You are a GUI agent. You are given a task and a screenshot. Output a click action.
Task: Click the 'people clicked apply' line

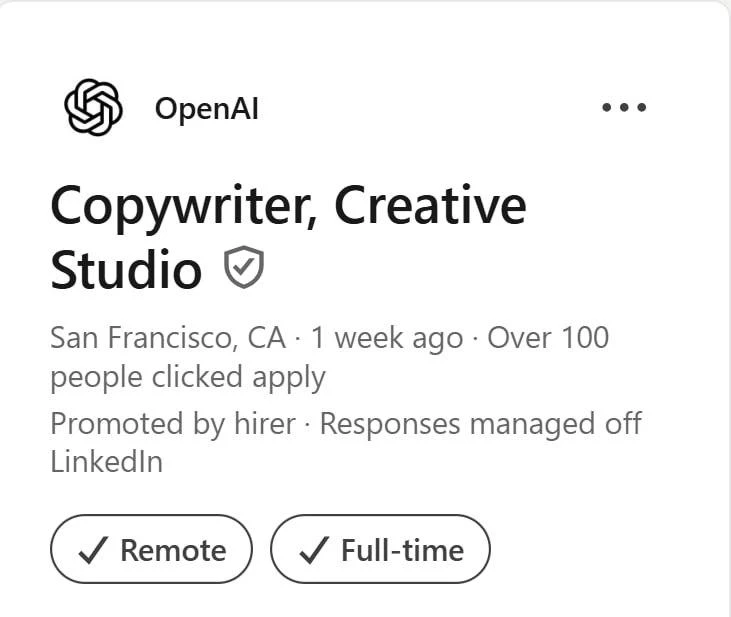(188, 378)
